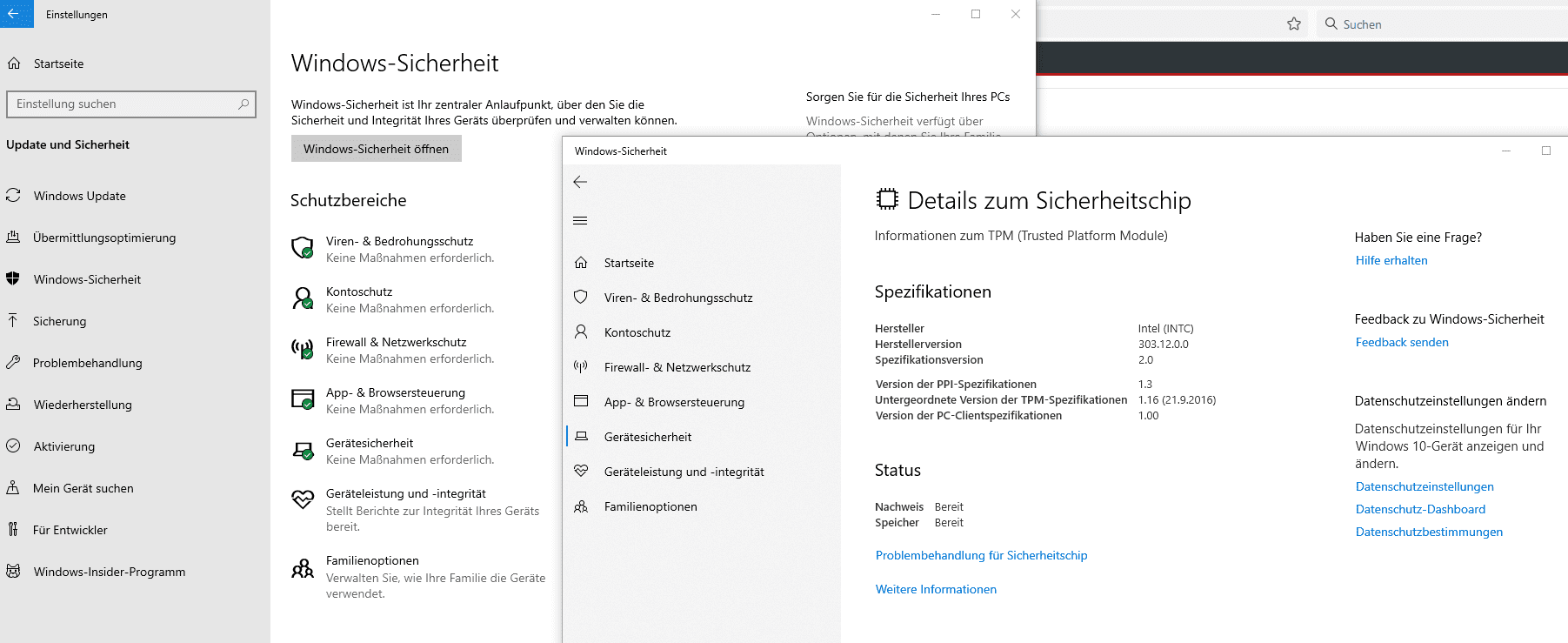Image resolution: width=1568 pixels, height=643 pixels.
Task: Click the browser magnifier icon beside Suchen
Action: pyautogui.click(x=1331, y=23)
